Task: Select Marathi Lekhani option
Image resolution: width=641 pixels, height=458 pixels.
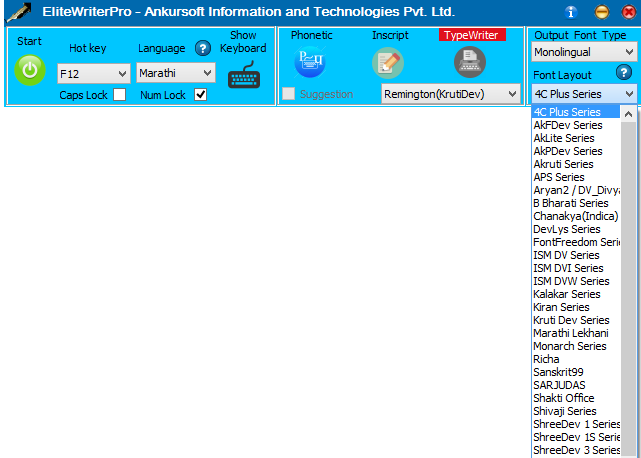Action: [x=576, y=333]
